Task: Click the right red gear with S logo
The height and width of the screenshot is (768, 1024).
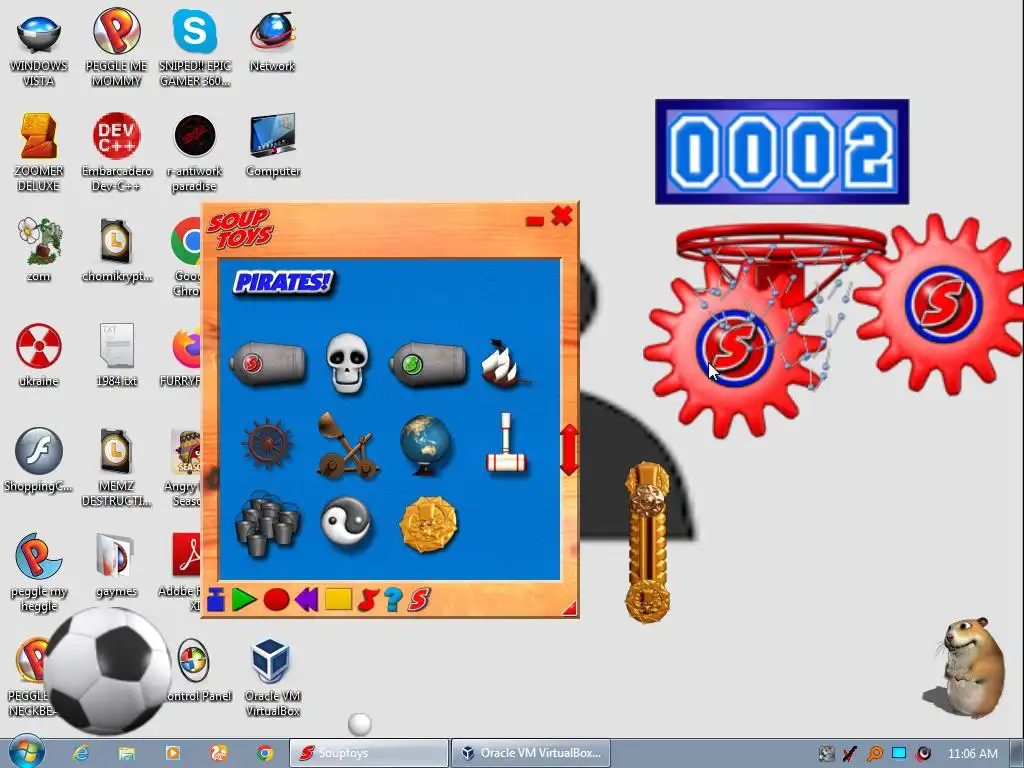Action: tap(942, 304)
